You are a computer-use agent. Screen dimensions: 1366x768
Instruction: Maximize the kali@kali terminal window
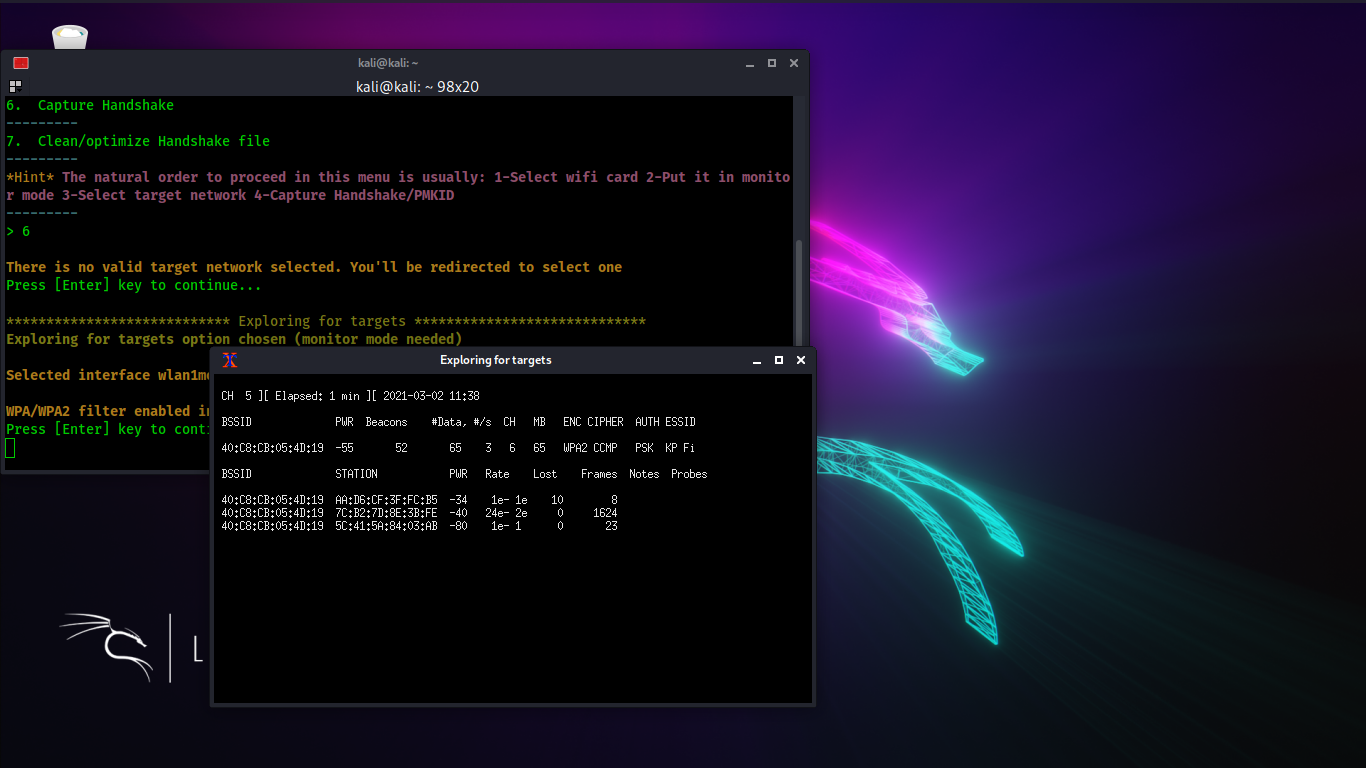(772, 63)
